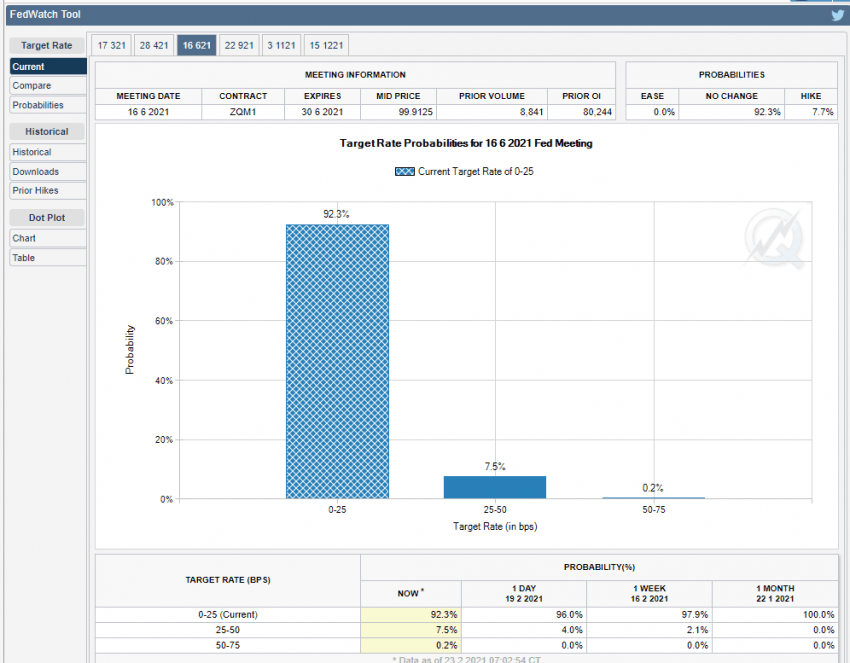Select the 16 621 meeting tab
Image resolution: width=850 pixels, height=663 pixels.
(196, 46)
